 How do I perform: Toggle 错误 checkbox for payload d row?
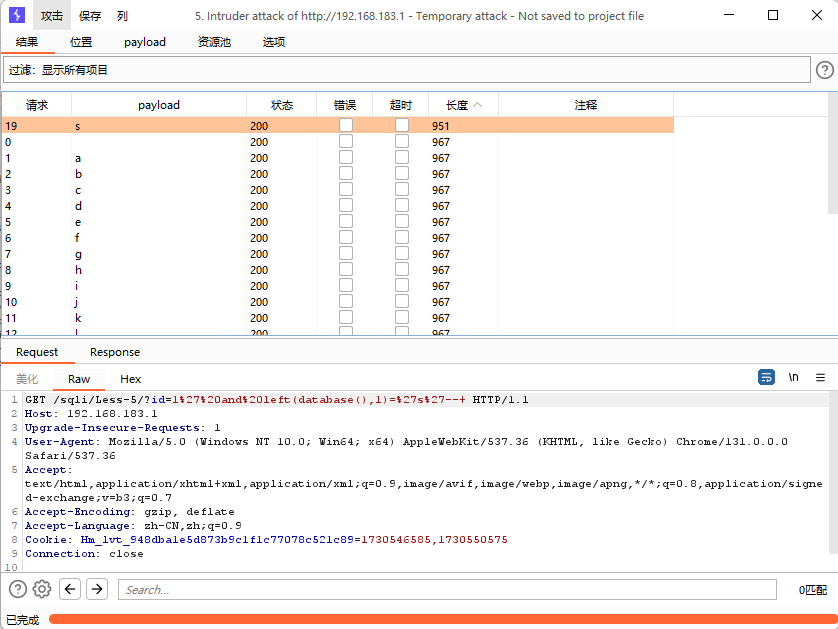coord(346,205)
